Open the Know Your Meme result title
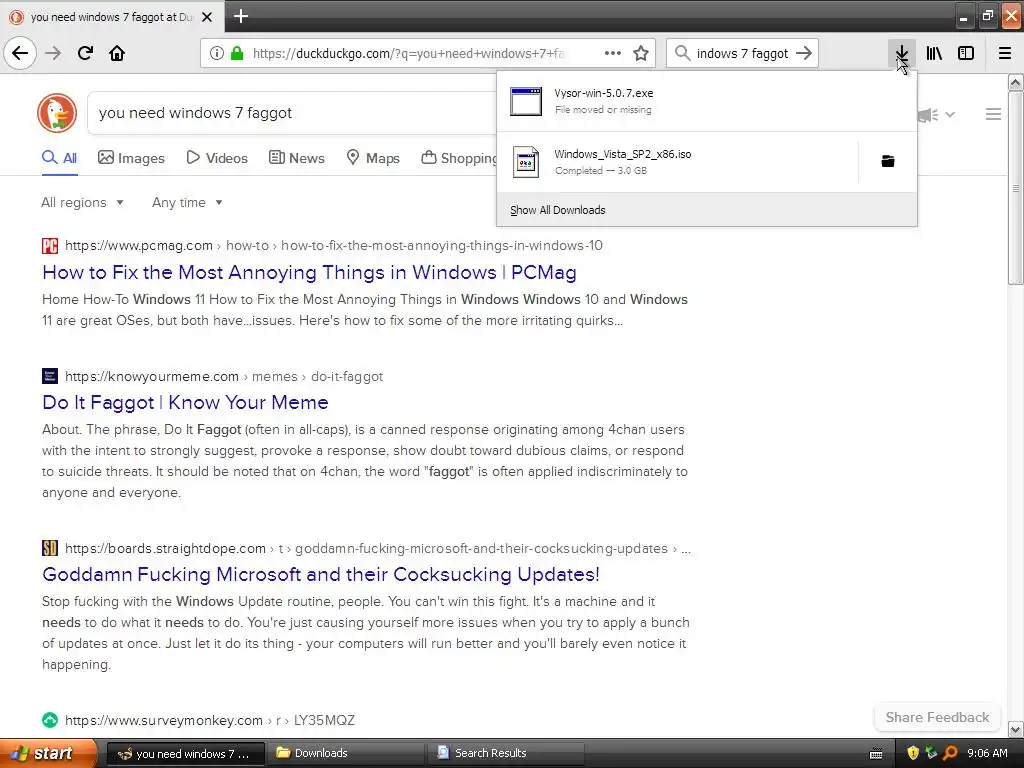 pyautogui.click(x=185, y=402)
